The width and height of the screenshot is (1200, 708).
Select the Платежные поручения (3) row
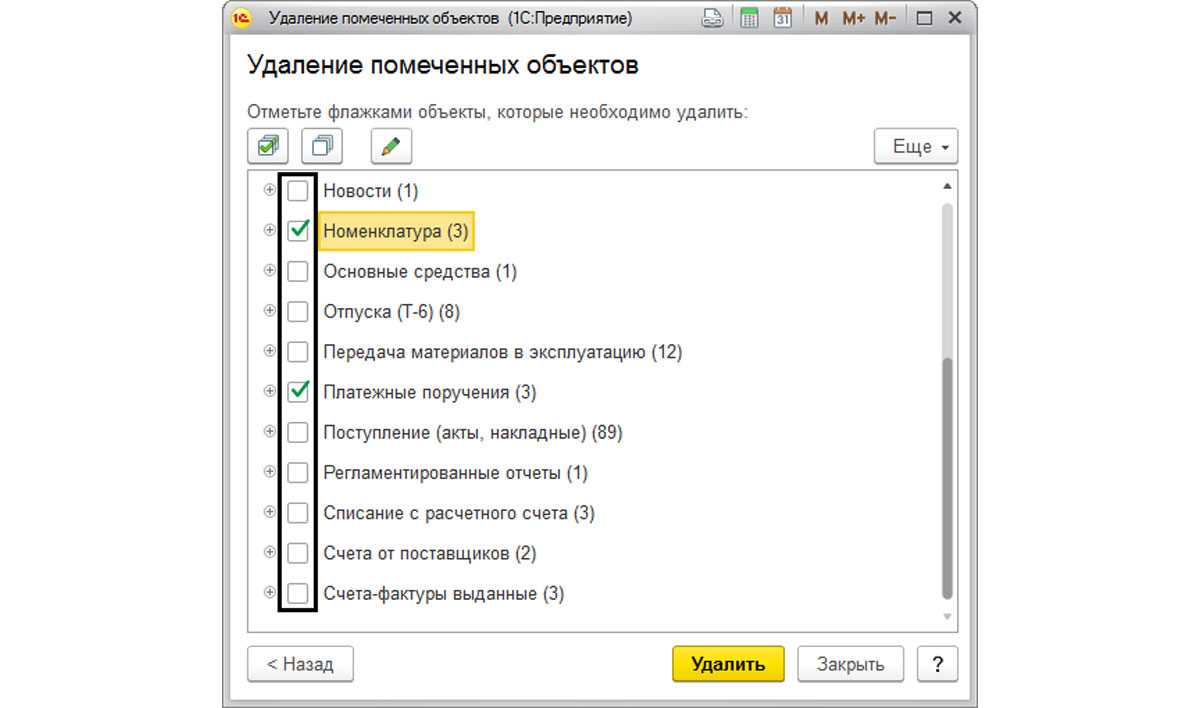click(x=430, y=393)
